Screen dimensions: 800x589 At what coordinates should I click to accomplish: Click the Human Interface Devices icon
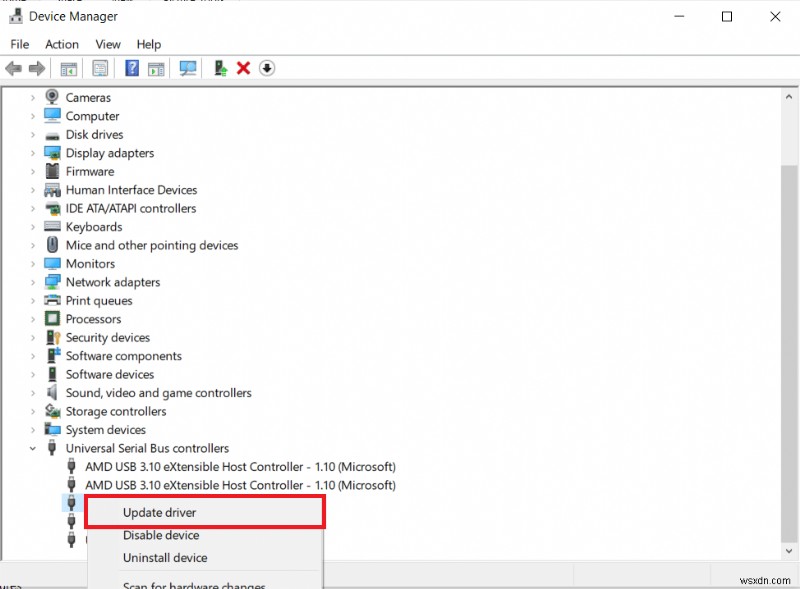[x=53, y=190]
